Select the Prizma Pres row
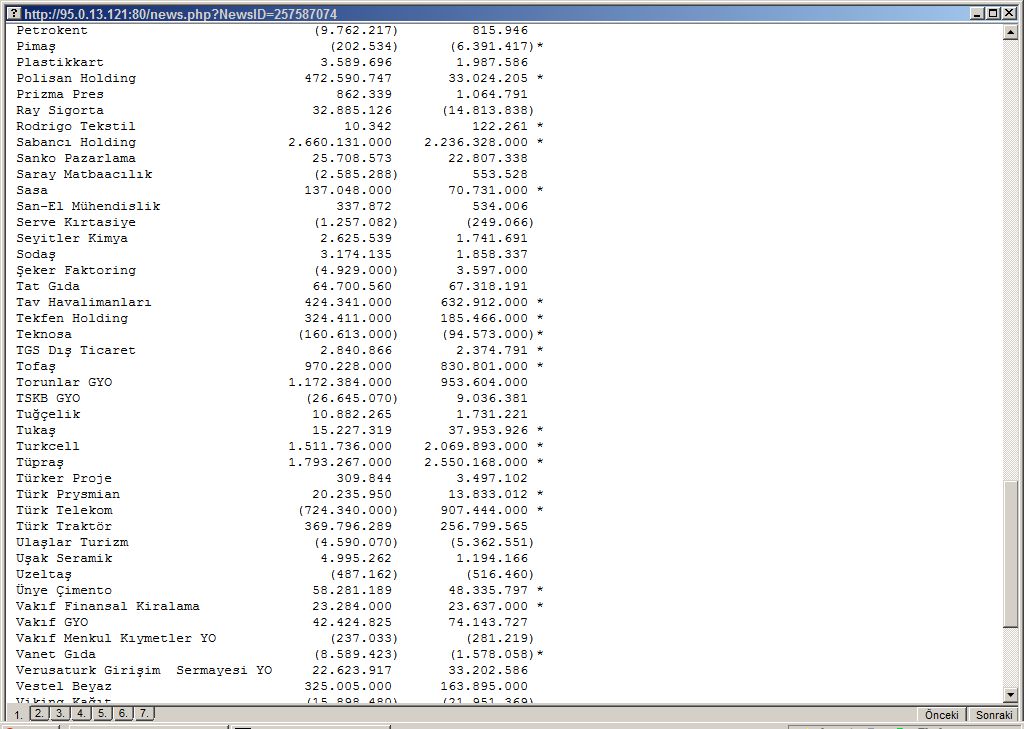 tap(60, 94)
